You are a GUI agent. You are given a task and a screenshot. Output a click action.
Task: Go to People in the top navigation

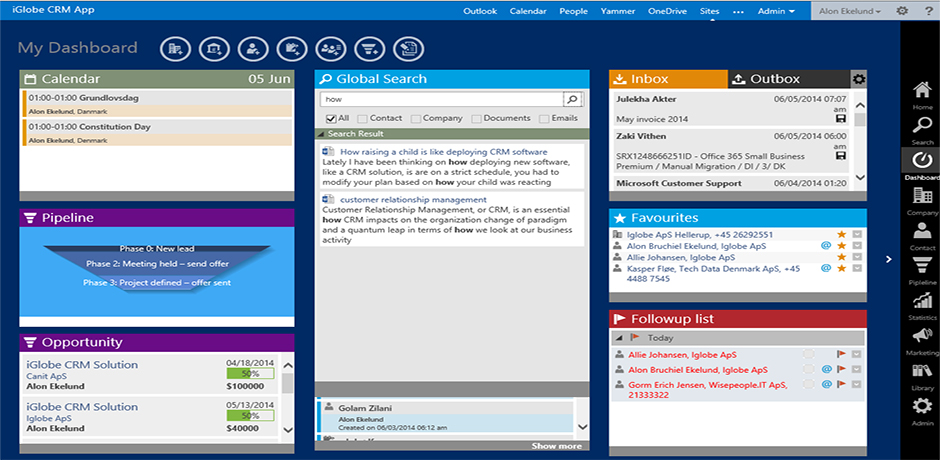[574, 11]
